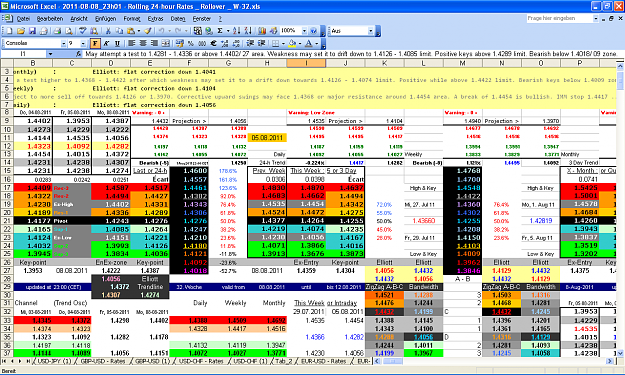This screenshot has height=375, width=625.
Task: Switch to the USD-JPY (1) sheet tab
Action: [54, 361]
